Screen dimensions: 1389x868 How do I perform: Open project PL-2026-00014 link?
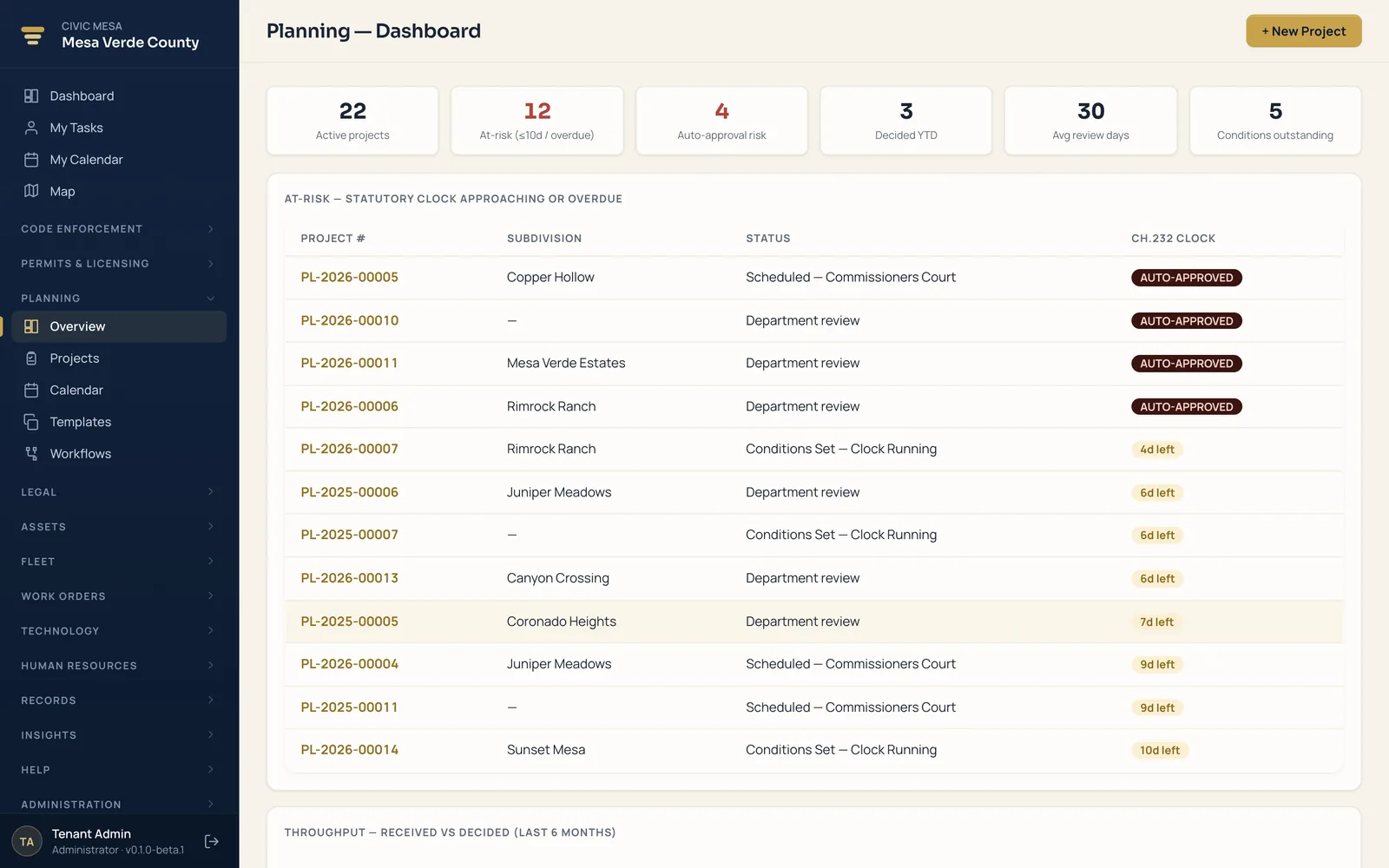(349, 750)
